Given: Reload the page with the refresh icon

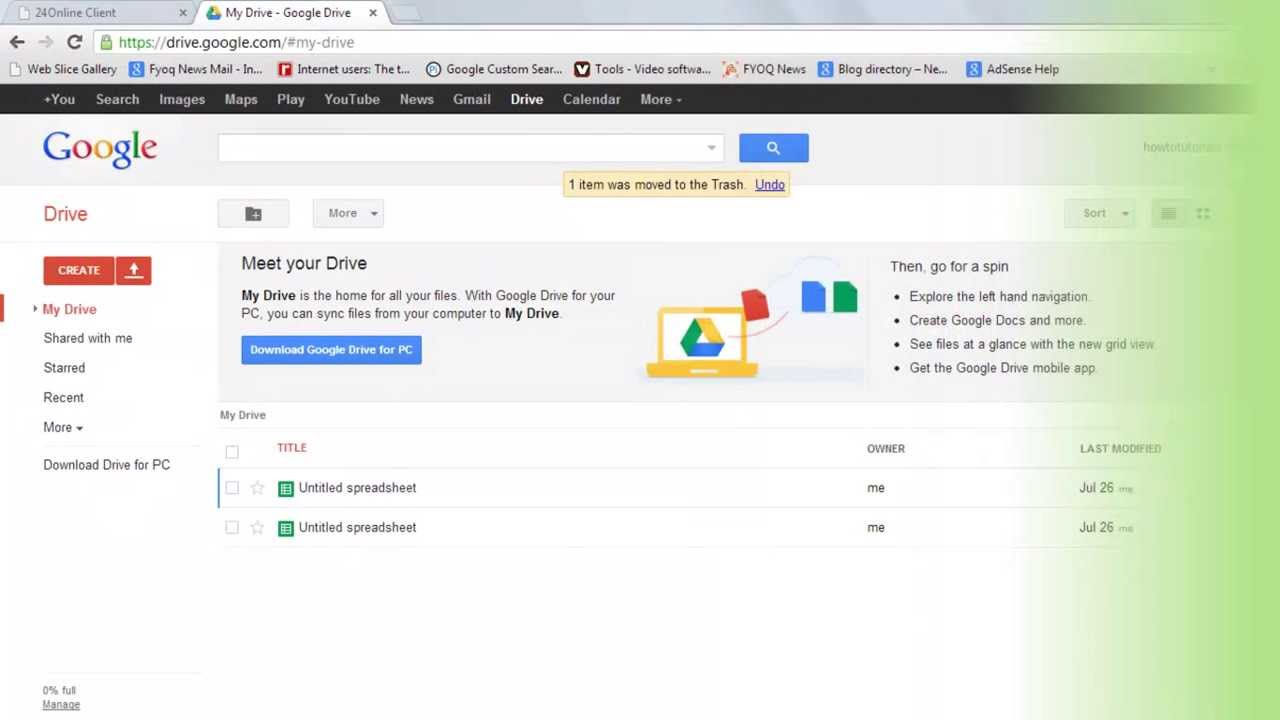Looking at the screenshot, I should click(x=74, y=42).
